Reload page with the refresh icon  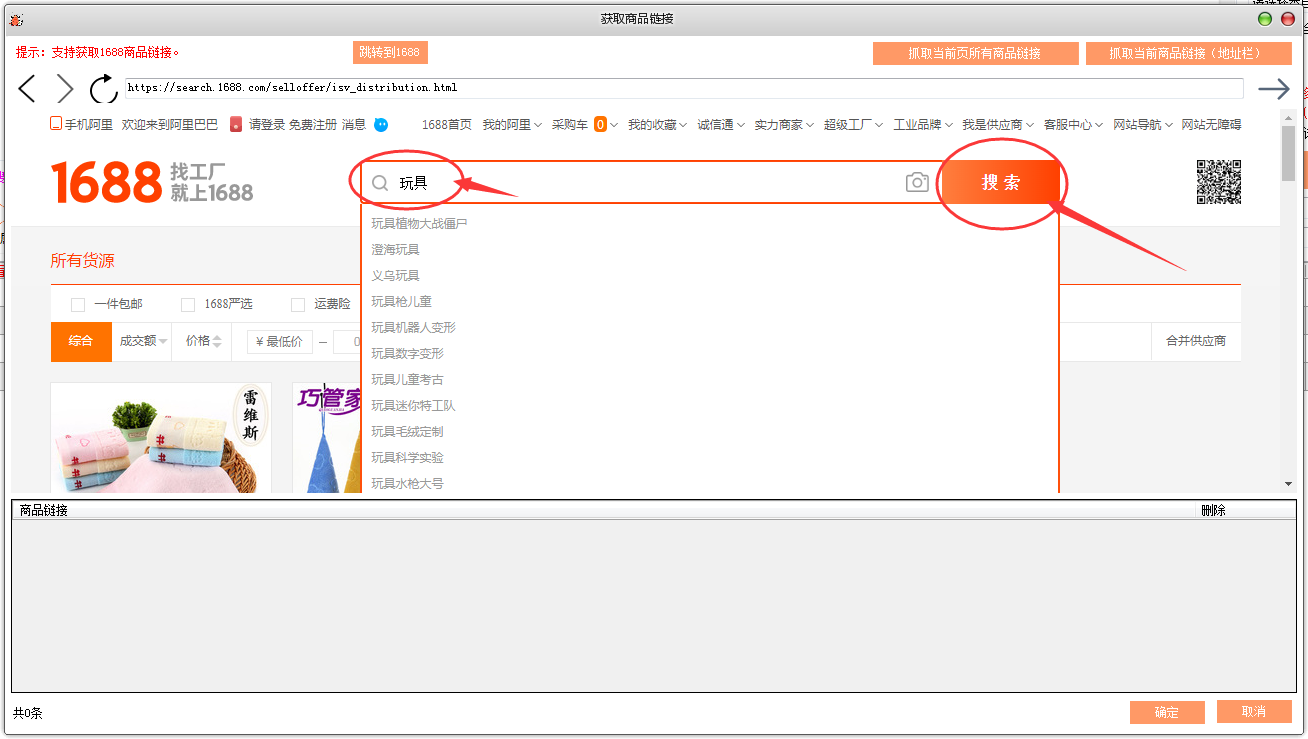pos(103,89)
